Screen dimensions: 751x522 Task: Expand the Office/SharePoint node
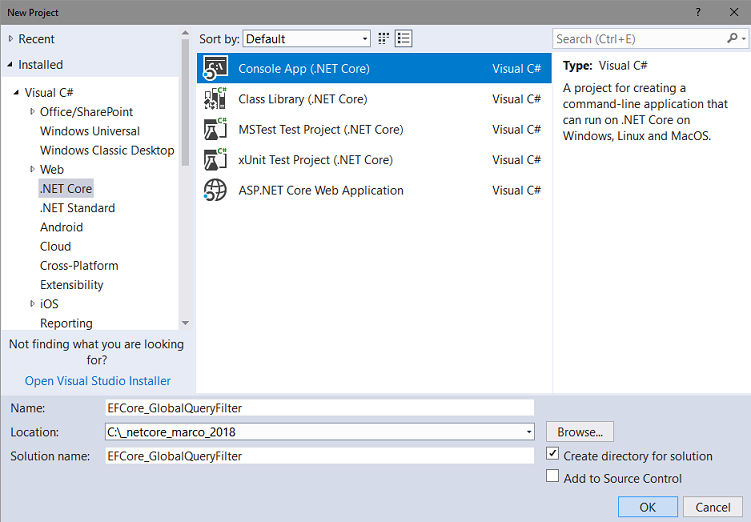point(32,112)
